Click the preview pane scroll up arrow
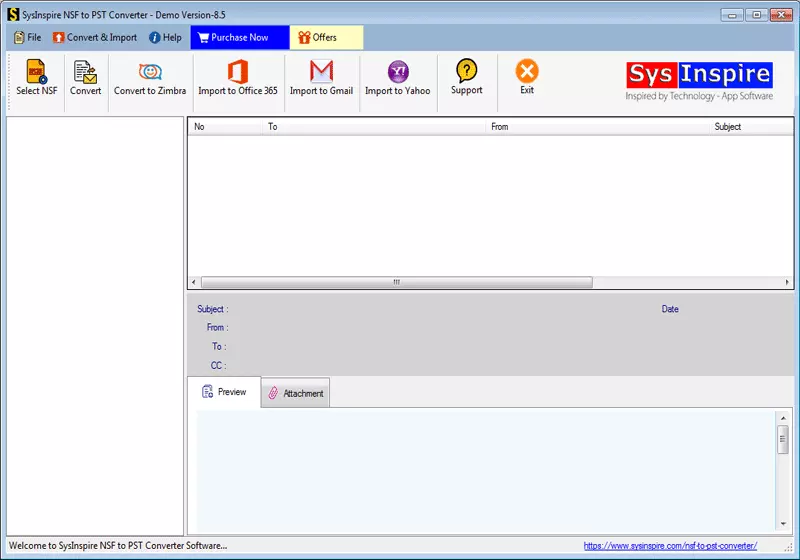 click(x=783, y=418)
